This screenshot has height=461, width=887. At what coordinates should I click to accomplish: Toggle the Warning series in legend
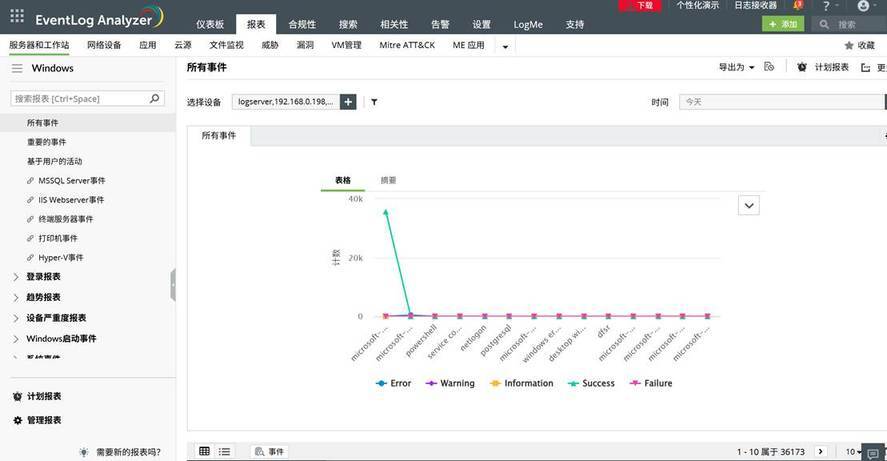pyautogui.click(x=450, y=383)
